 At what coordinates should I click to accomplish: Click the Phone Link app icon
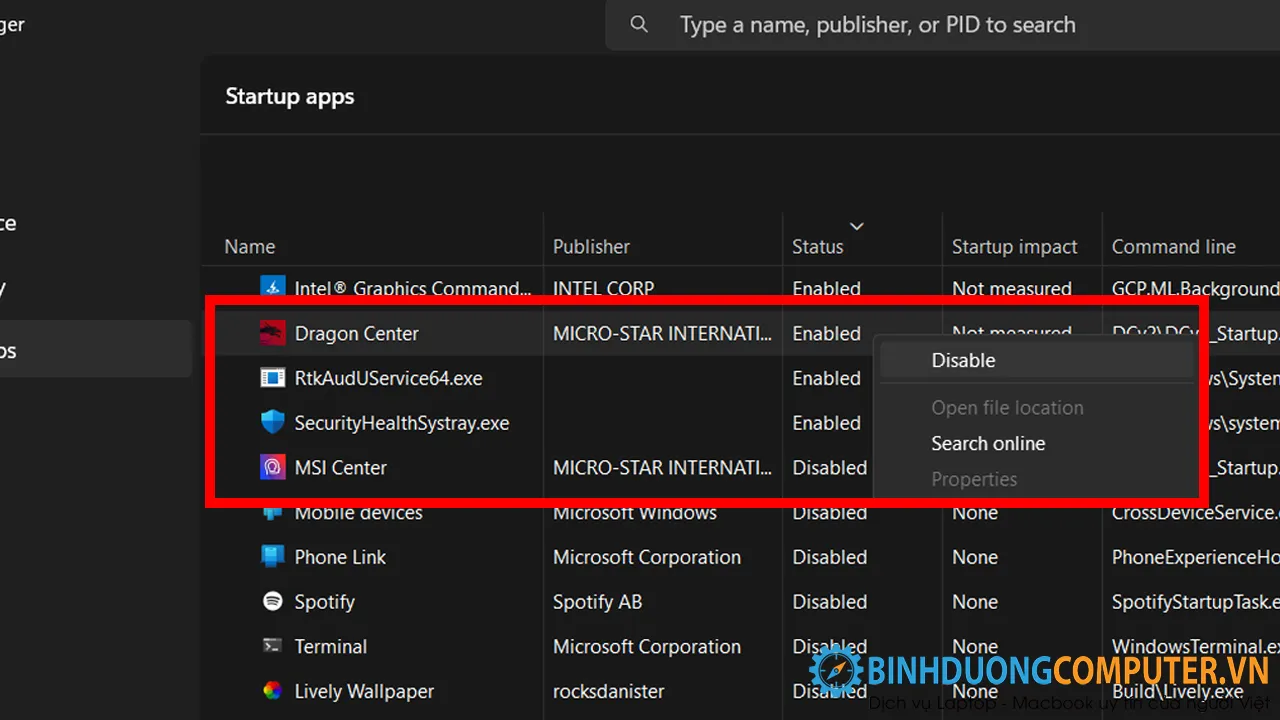pos(273,557)
